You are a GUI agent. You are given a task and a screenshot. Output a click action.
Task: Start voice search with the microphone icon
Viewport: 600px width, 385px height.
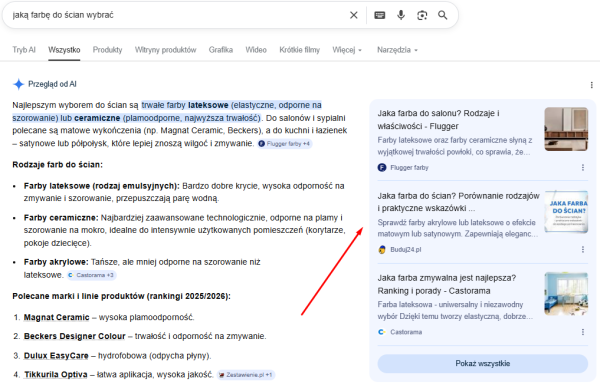coord(401,15)
